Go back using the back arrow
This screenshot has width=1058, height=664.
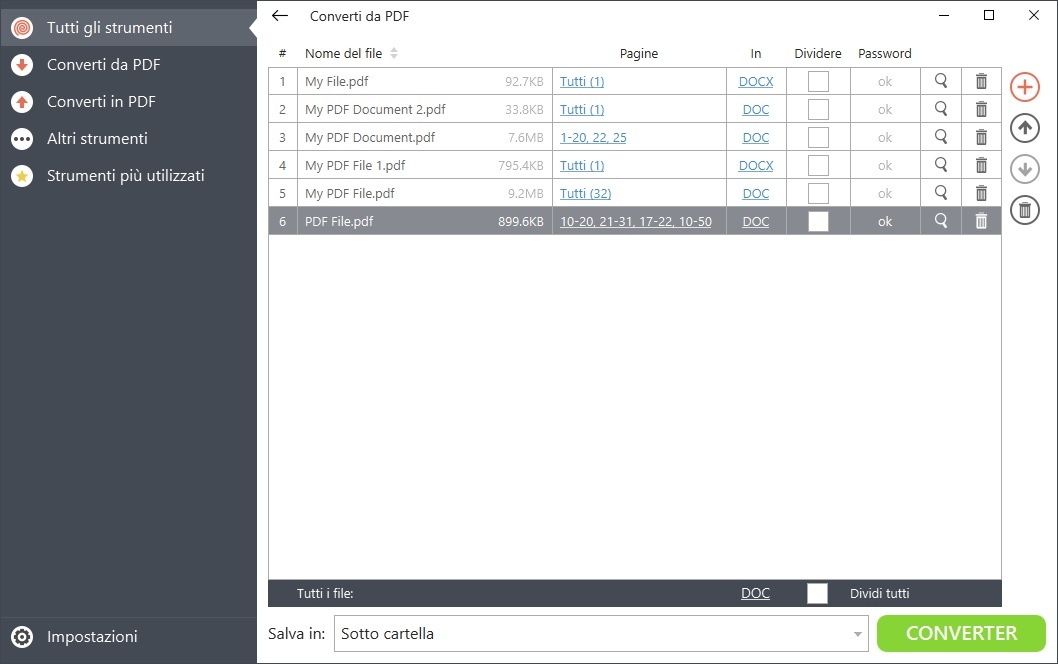[x=279, y=16]
